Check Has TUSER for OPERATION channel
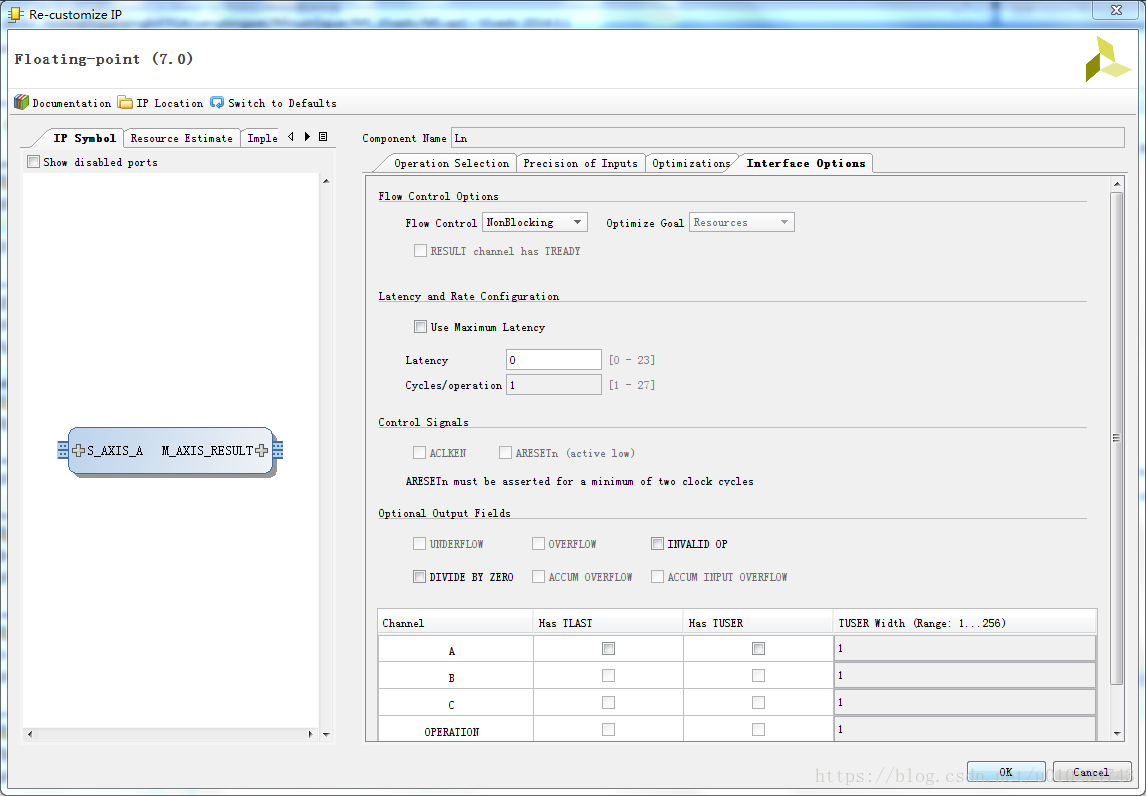 [x=759, y=729]
